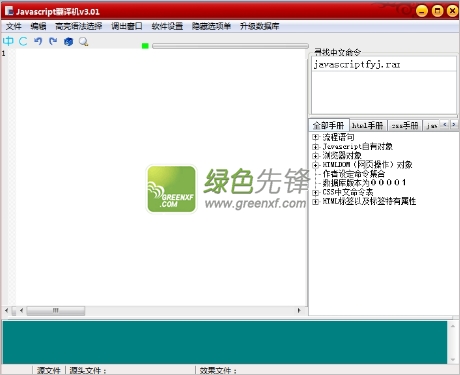460x375 pixels.
Task: Open the 升级数据库 menu
Action: 260,26
